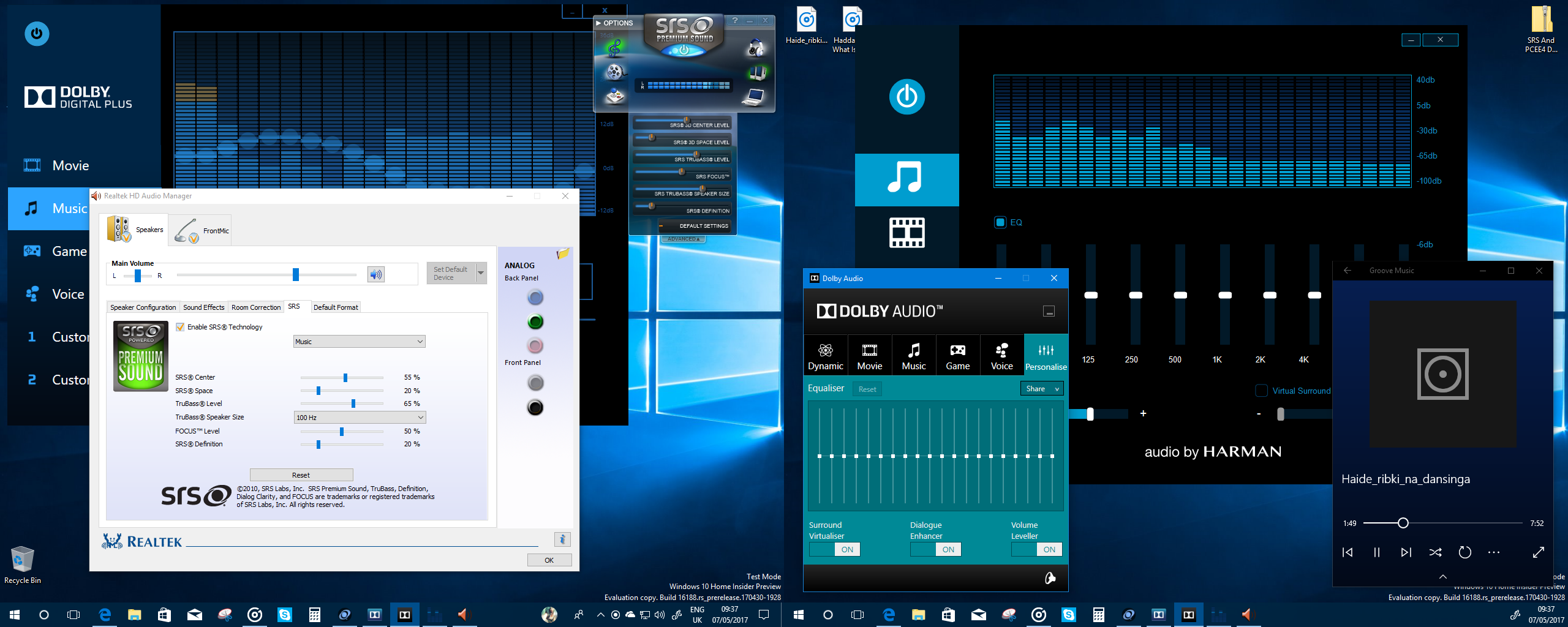Adjust the SRS TruBass Level slider in SRS panel

(x=695, y=154)
